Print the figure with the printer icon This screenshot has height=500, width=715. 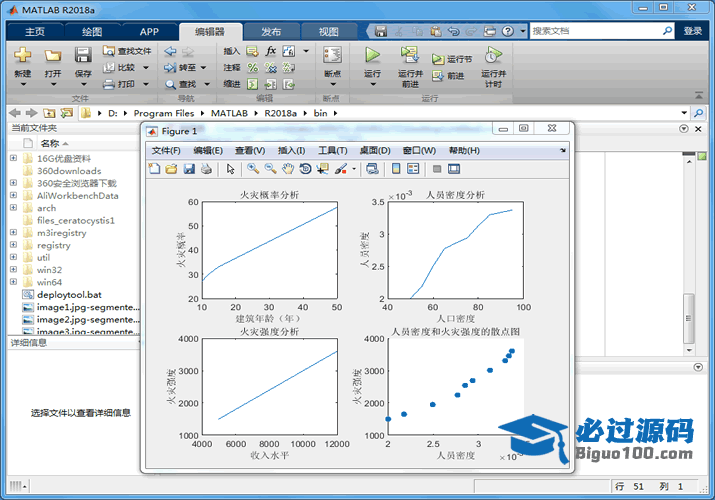tap(205, 169)
